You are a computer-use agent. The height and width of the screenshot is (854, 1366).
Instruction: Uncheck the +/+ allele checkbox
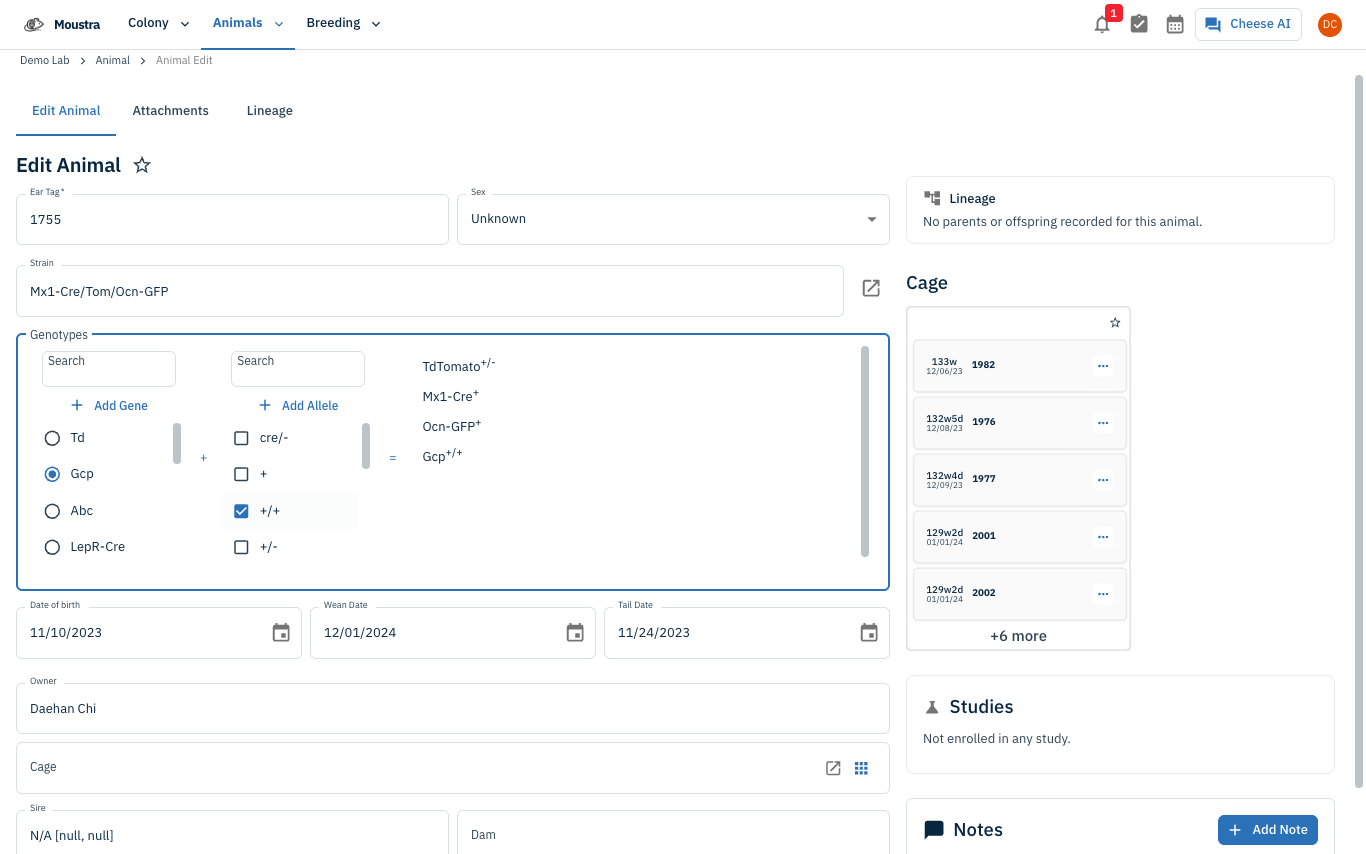[241, 511]
